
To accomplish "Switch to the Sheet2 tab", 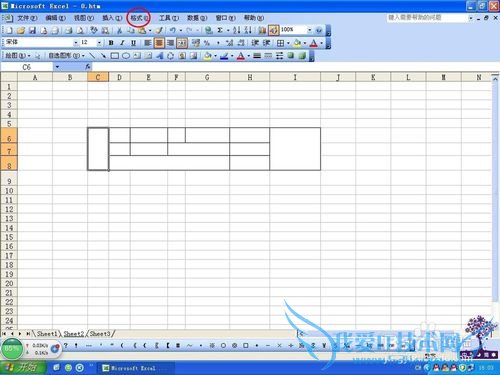I will [74, 333].
